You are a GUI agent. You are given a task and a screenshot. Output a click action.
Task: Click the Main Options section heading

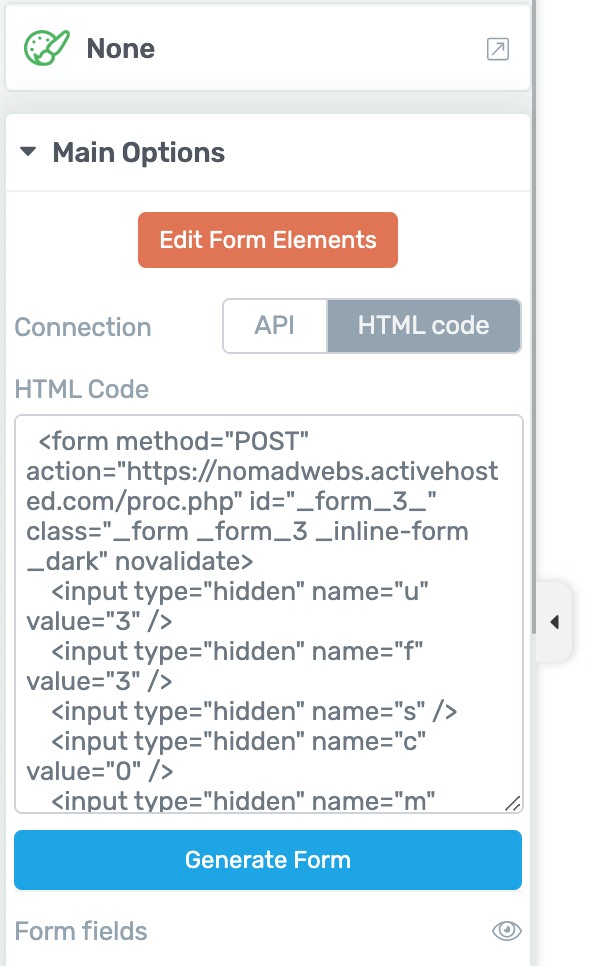point(139,152)
